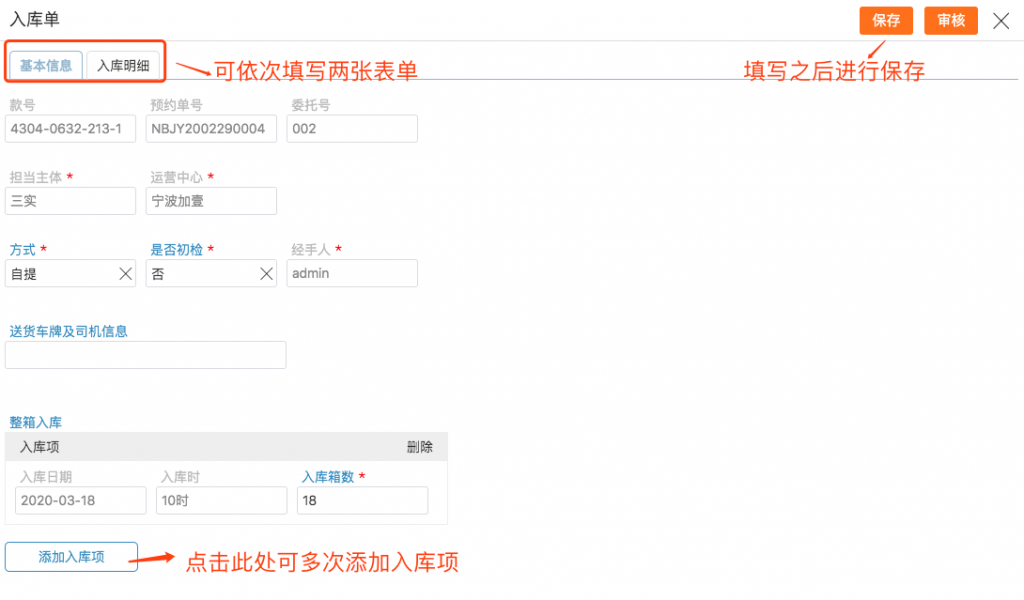This screenshot has height=600, width=1024.
Task: Click the 入库单 dialog title
Action: tap(35, 20)
